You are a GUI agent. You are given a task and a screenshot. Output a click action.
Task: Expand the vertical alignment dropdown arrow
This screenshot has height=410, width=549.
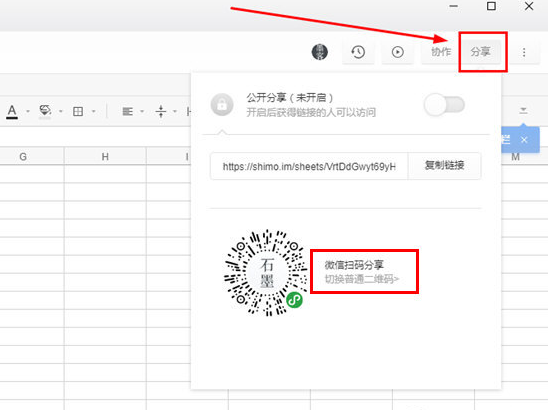point(175,112)
